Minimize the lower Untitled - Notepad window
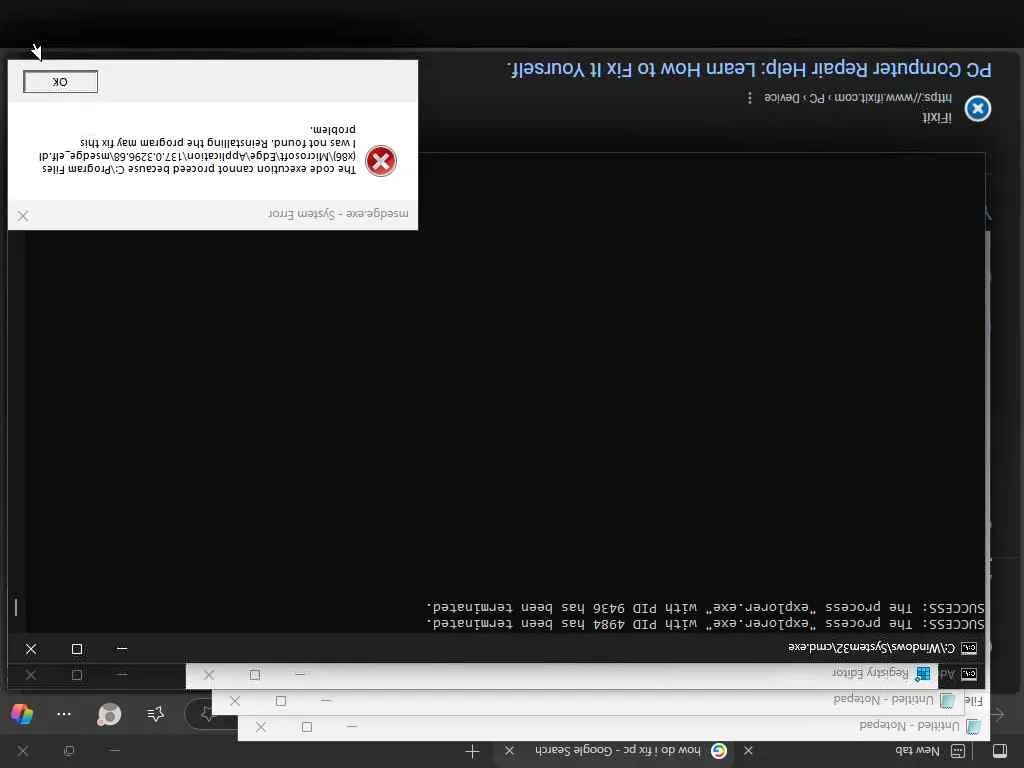1024x768 pixels. pos(352,726)
